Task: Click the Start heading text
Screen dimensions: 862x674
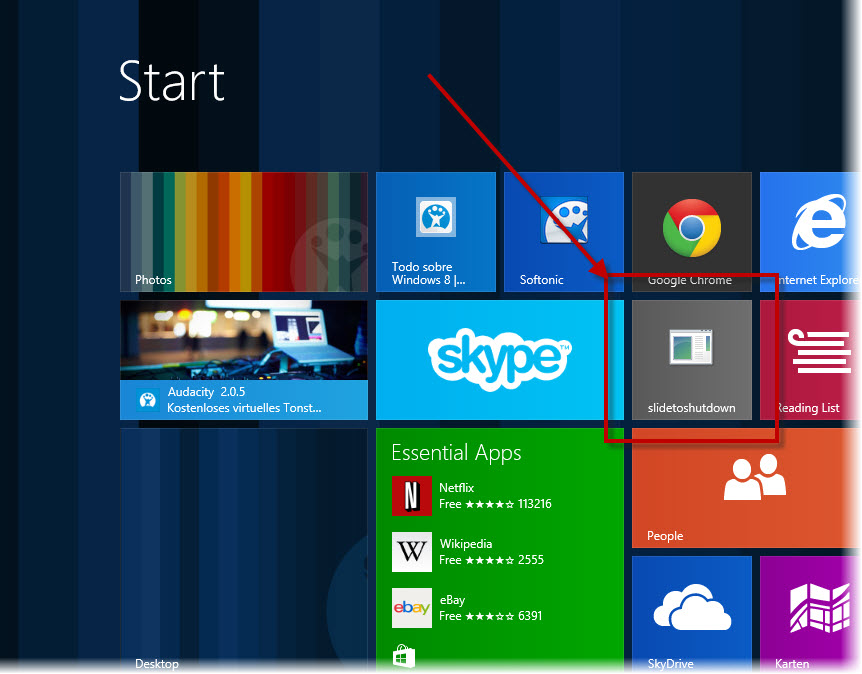Action: coord(171,81)
